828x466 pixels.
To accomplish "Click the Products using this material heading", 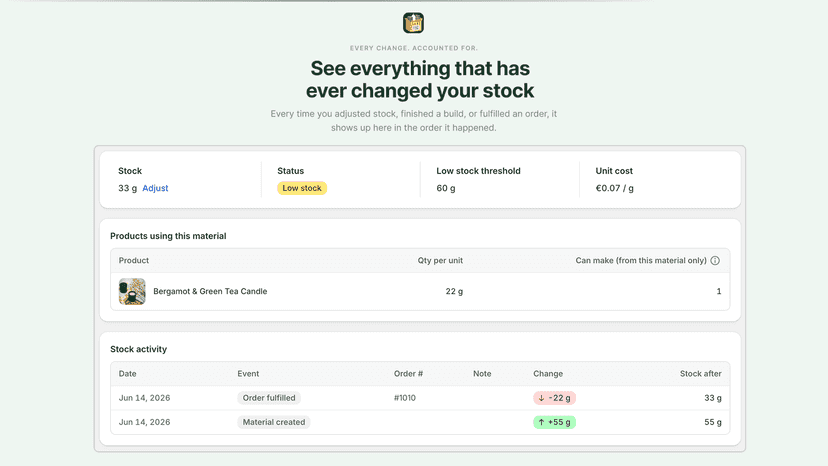I will tap(168, 236).
